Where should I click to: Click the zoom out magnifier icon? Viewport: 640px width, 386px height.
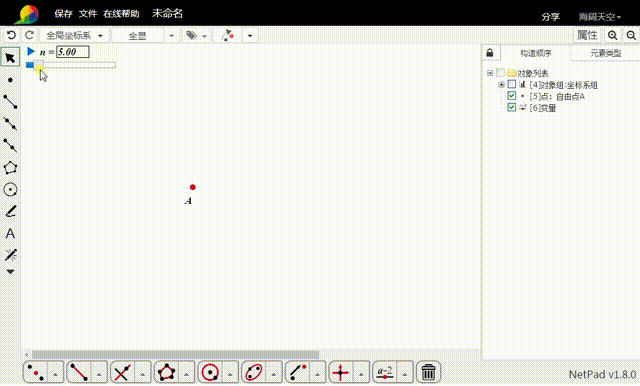pos(631,35)
